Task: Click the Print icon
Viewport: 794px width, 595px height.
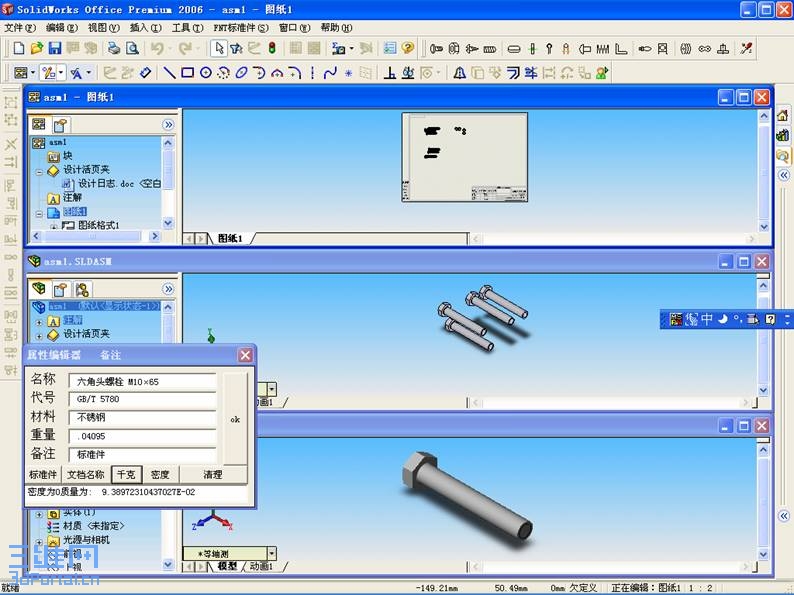Action: 114,48
